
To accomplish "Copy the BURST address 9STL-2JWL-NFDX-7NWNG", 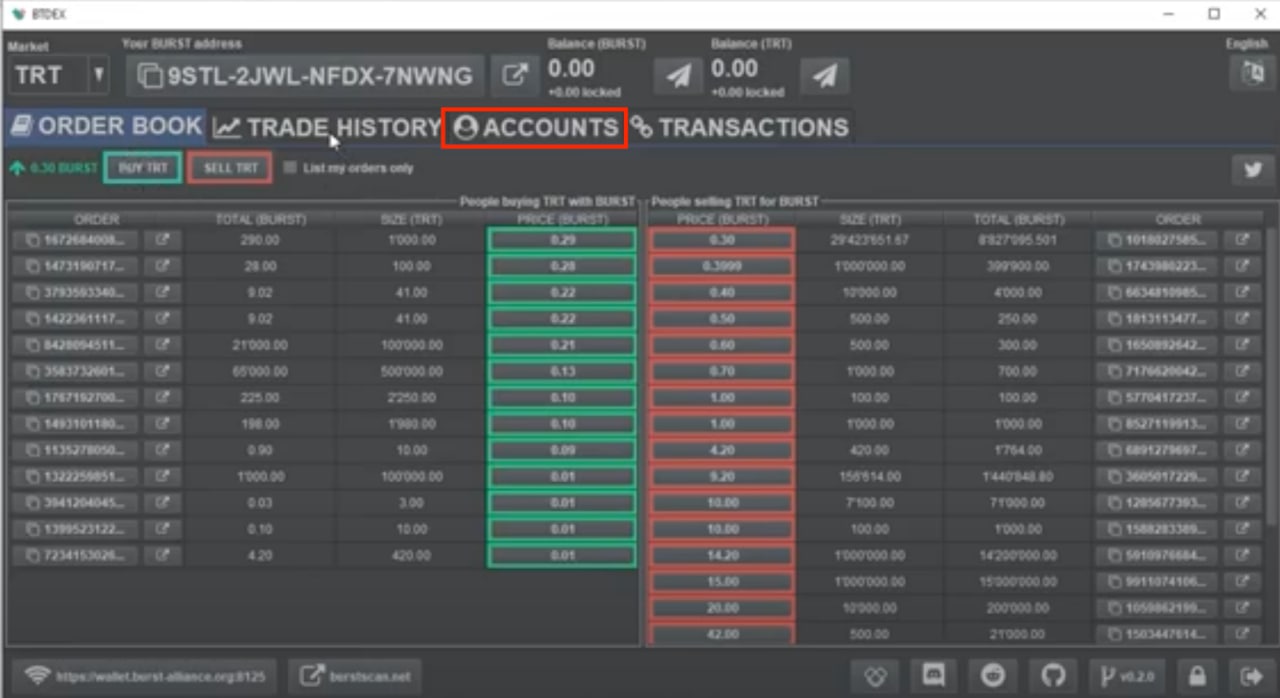I will [x=305, y=76].
